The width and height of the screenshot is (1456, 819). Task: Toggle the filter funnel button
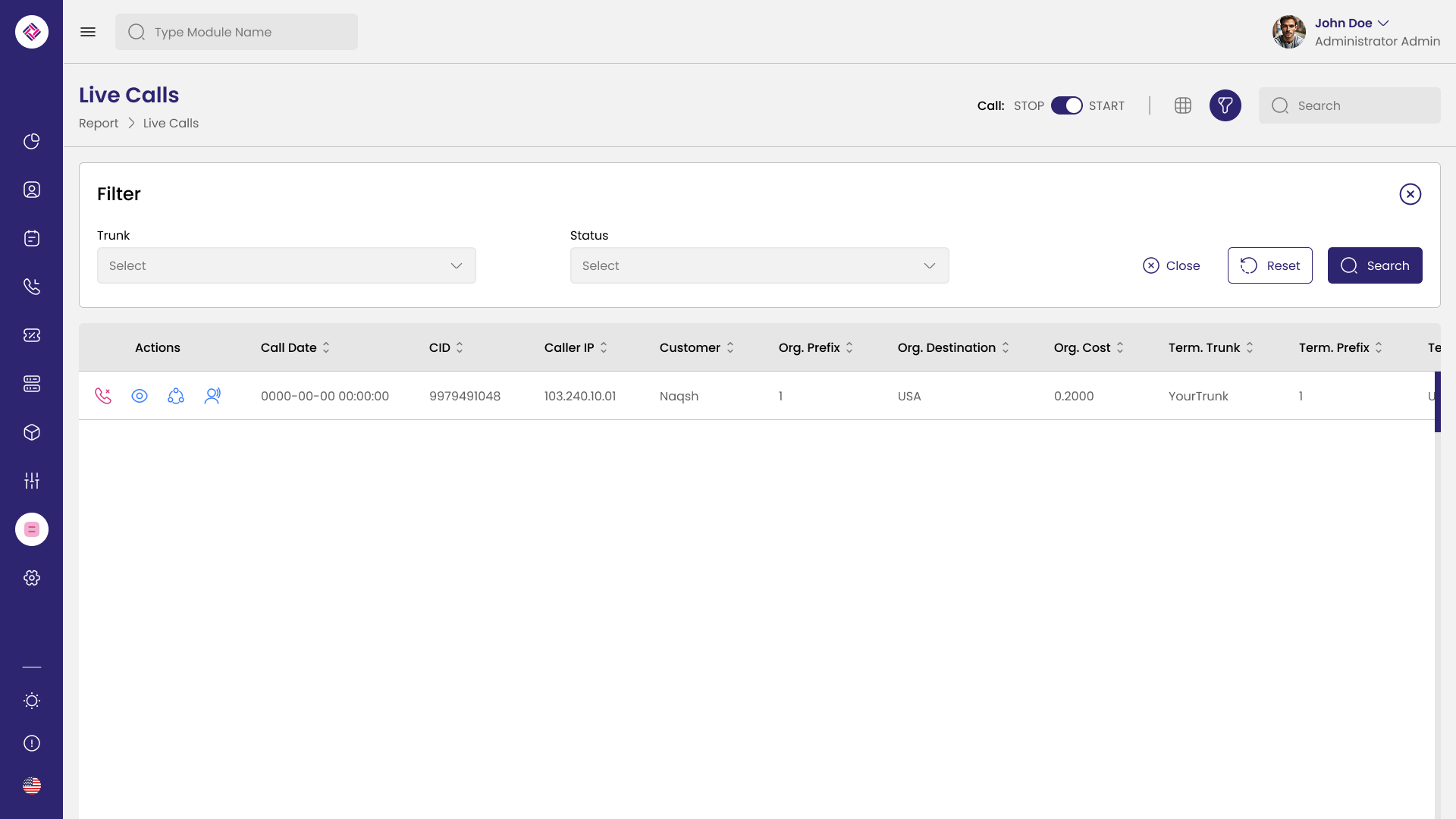1225,105
